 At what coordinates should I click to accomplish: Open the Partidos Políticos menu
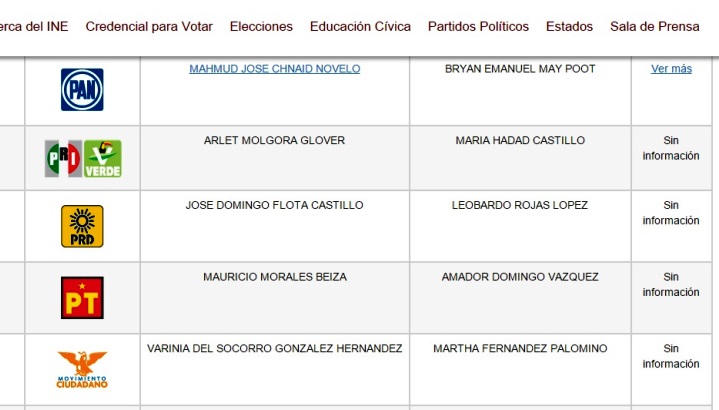click(x=478, y=27)
